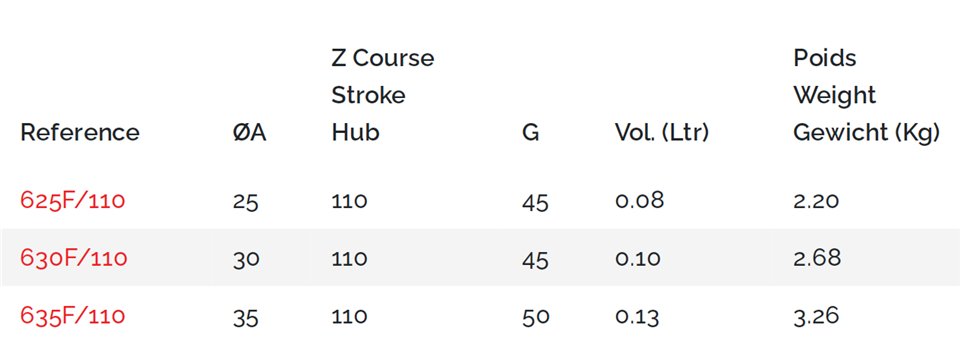The height and width of the screenshot is (362, 960).
Task: Select the stroke 110 cell for 635F/110
Action: point(349,315)
